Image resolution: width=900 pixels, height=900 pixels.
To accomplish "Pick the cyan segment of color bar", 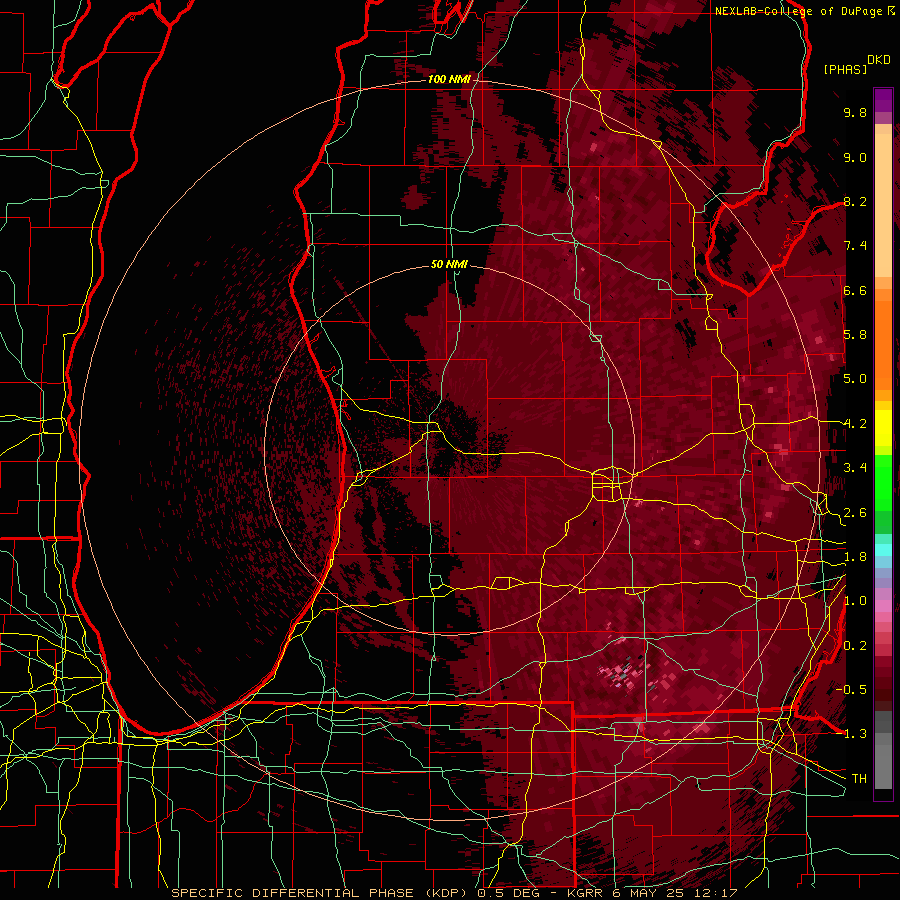I will tap(883, 550).
